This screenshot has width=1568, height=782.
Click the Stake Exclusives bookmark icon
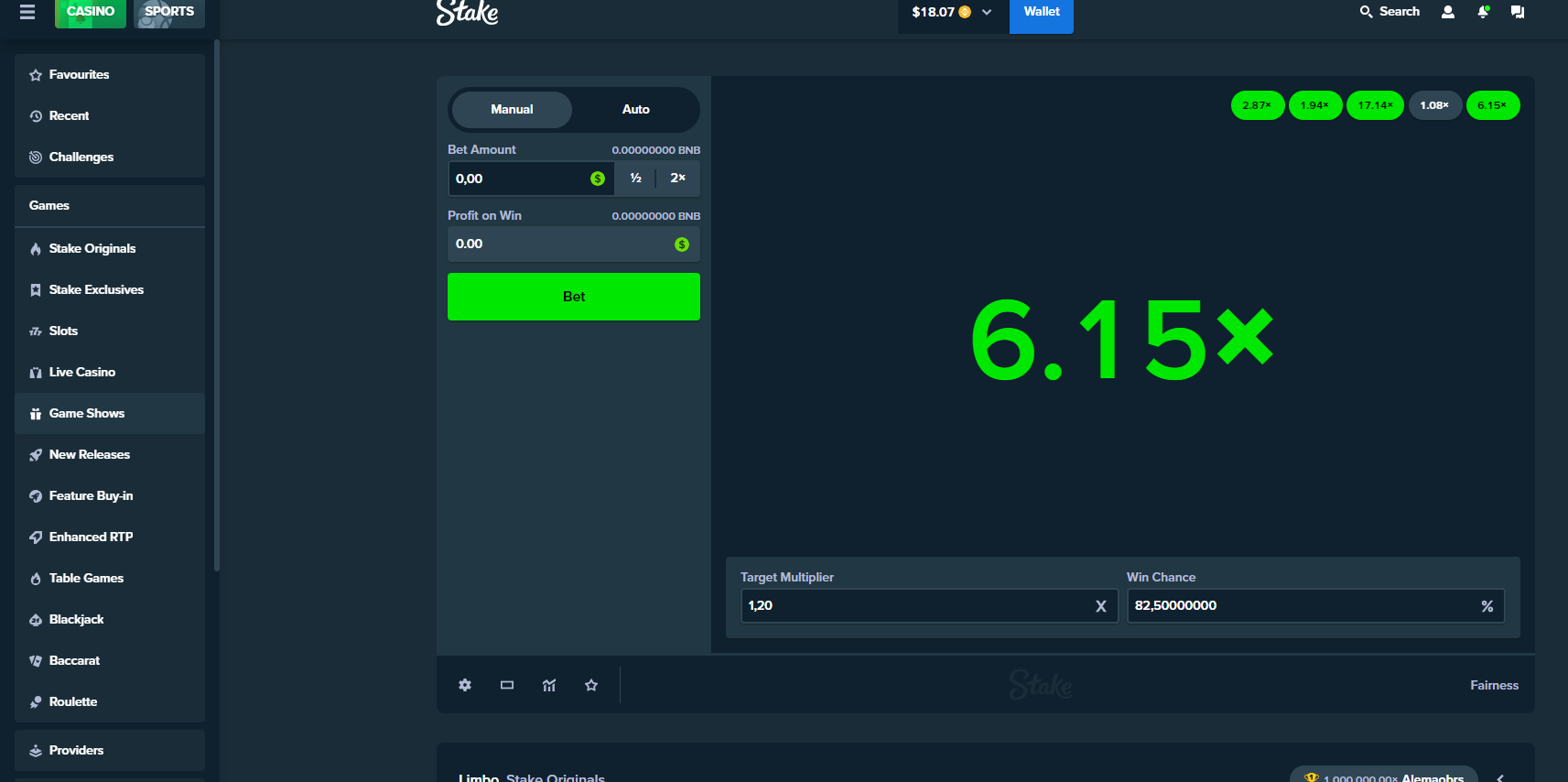click(x=36, y=290)
